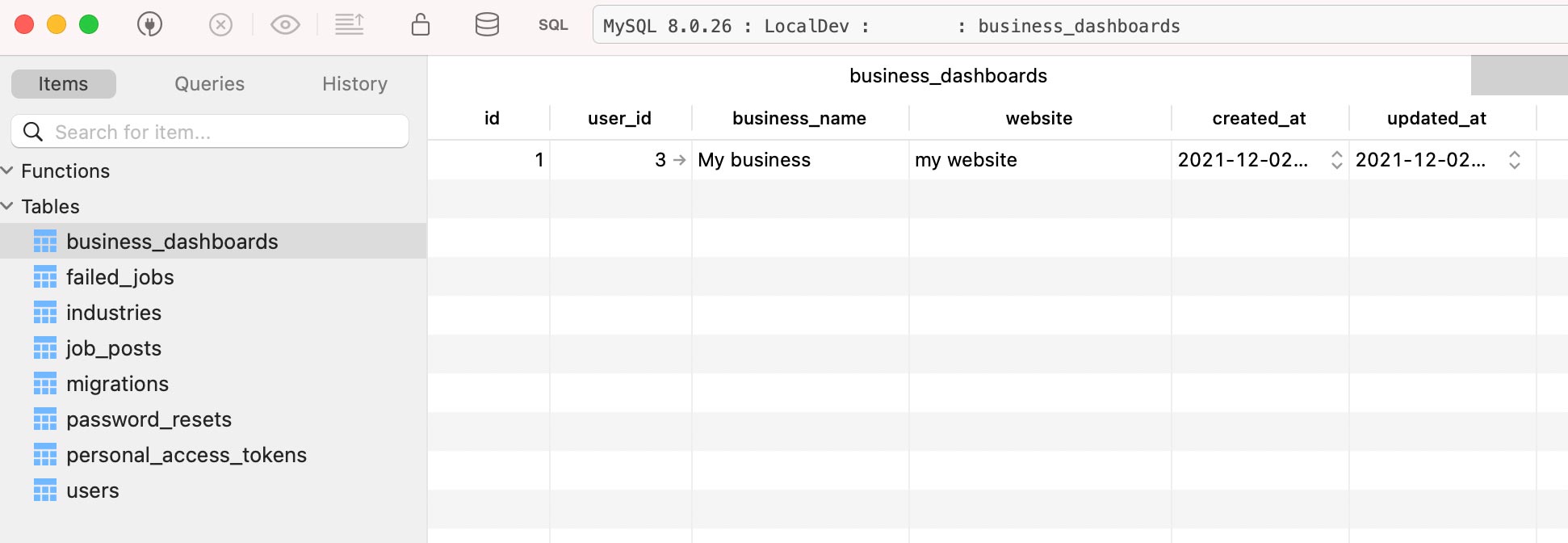Screen dimensions: 1568x543
Task: Select the 'my website' cell
Action: 1040,159
